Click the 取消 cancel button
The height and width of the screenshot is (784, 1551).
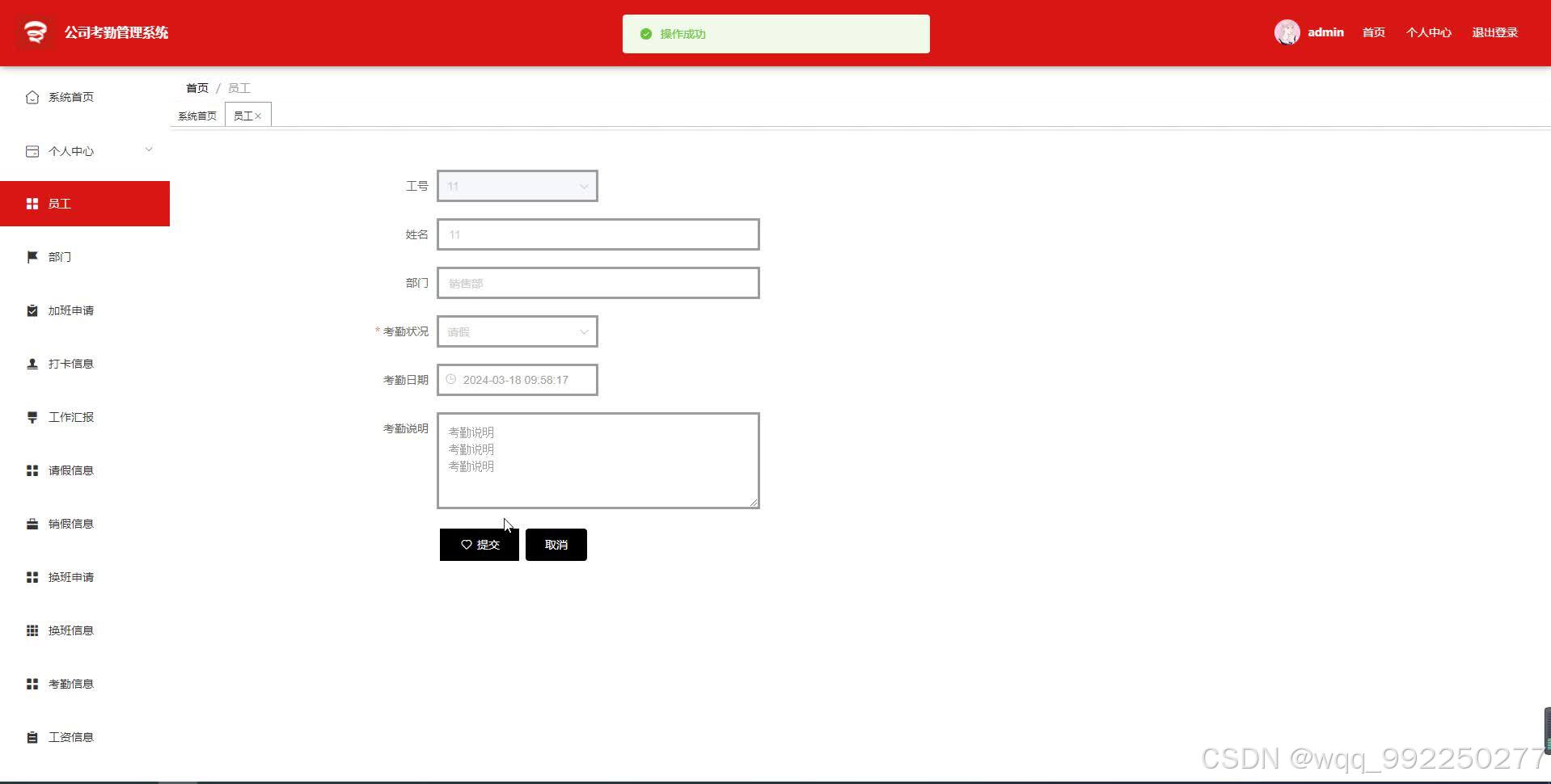point(556,545)
